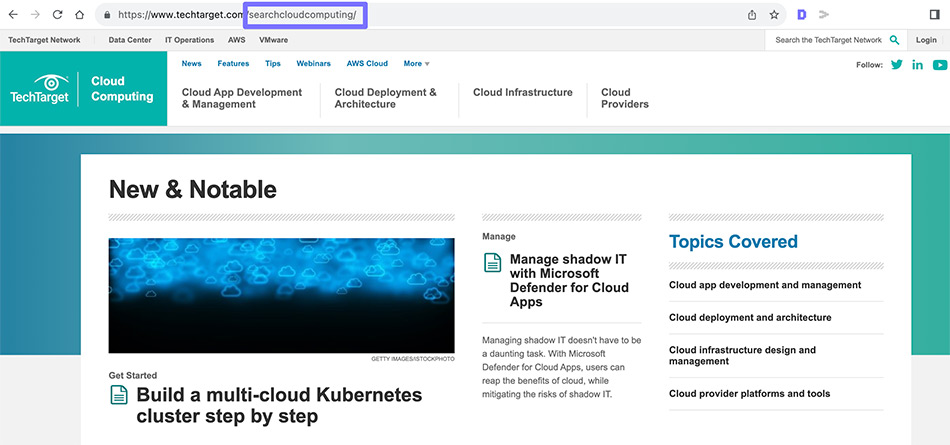Open TechTarget YouTube channel icon
The image size is (950, 445).
(x=940, y=64)
